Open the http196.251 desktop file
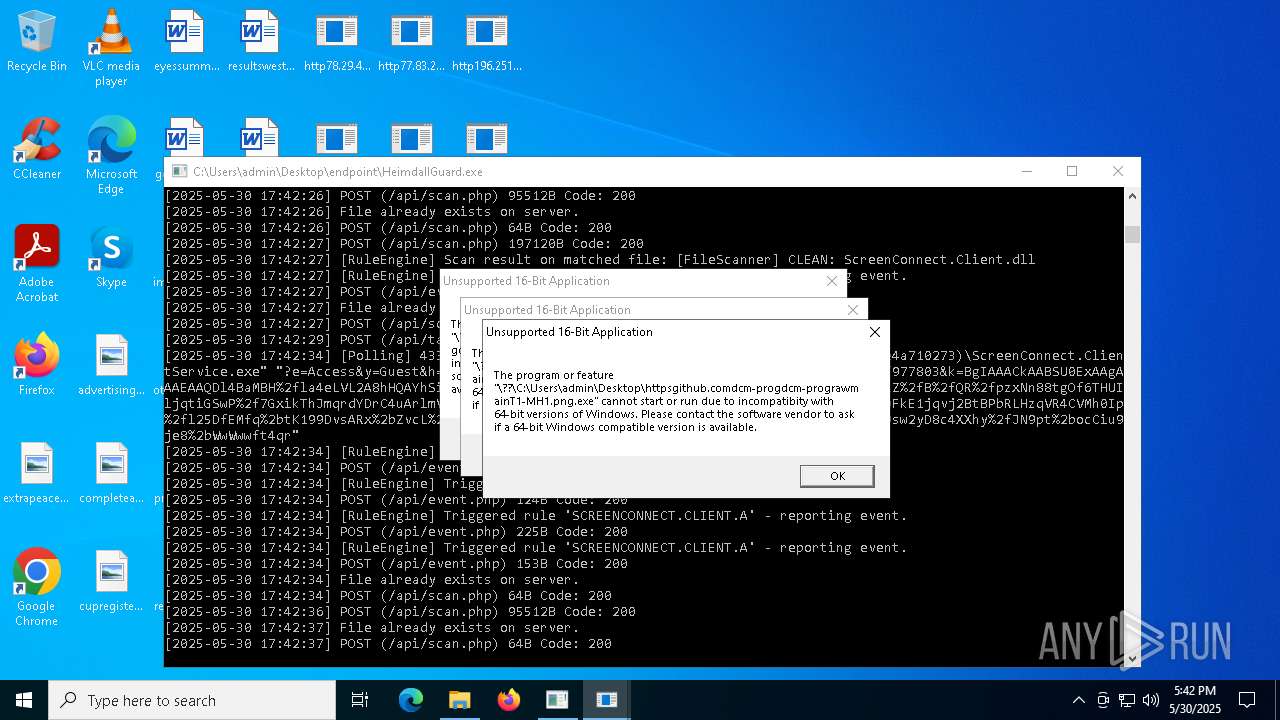Screen dimensions: 1280x720 pyautogui.click(x=487, y=41)
